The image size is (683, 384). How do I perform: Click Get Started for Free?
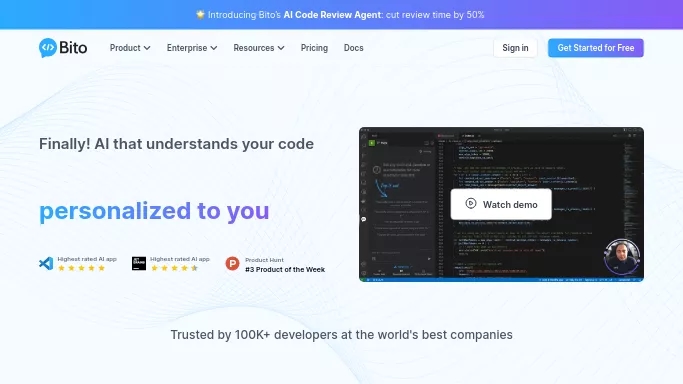(x=595, y=48)
